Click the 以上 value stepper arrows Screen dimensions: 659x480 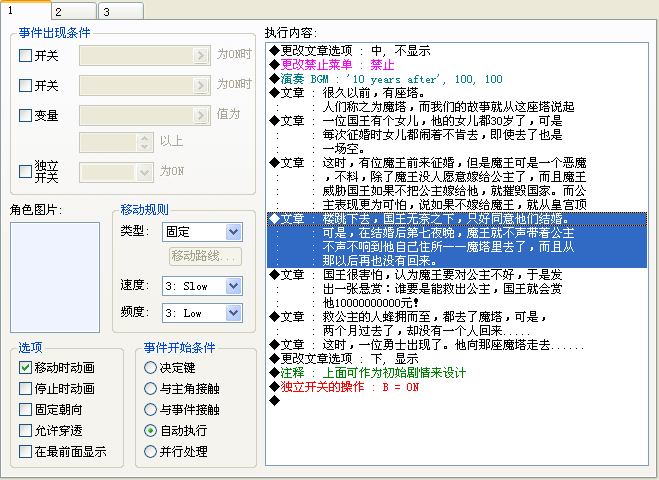(144, 142)
